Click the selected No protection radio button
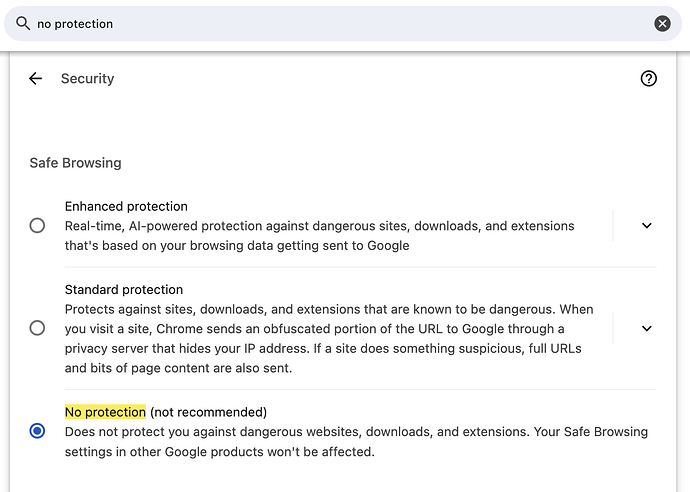The image size is (690, 492). coord(37,430)
